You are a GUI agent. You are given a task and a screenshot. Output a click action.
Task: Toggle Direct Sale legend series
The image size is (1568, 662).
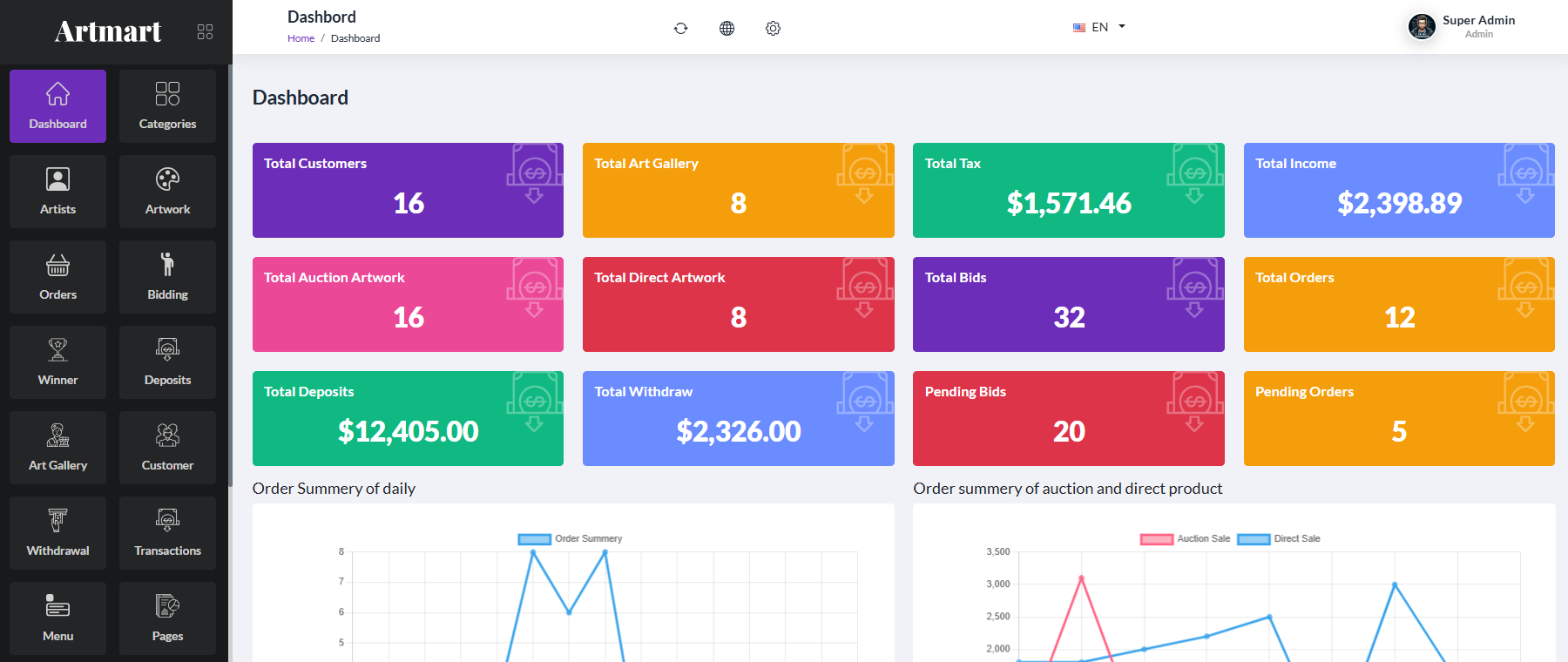(x=1279, y=538)
